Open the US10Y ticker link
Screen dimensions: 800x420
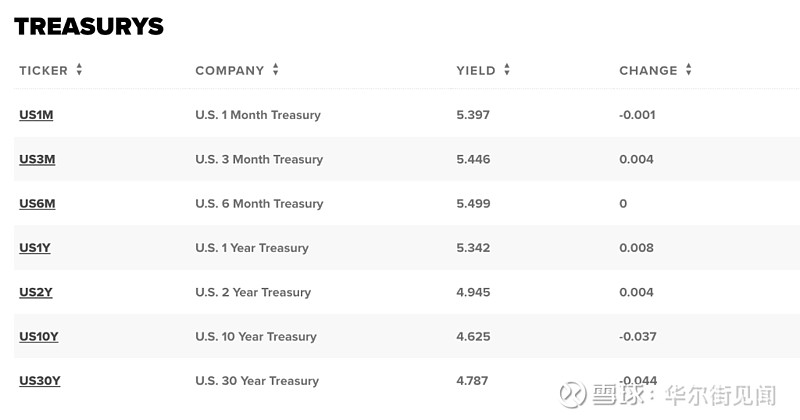(39, 337)
